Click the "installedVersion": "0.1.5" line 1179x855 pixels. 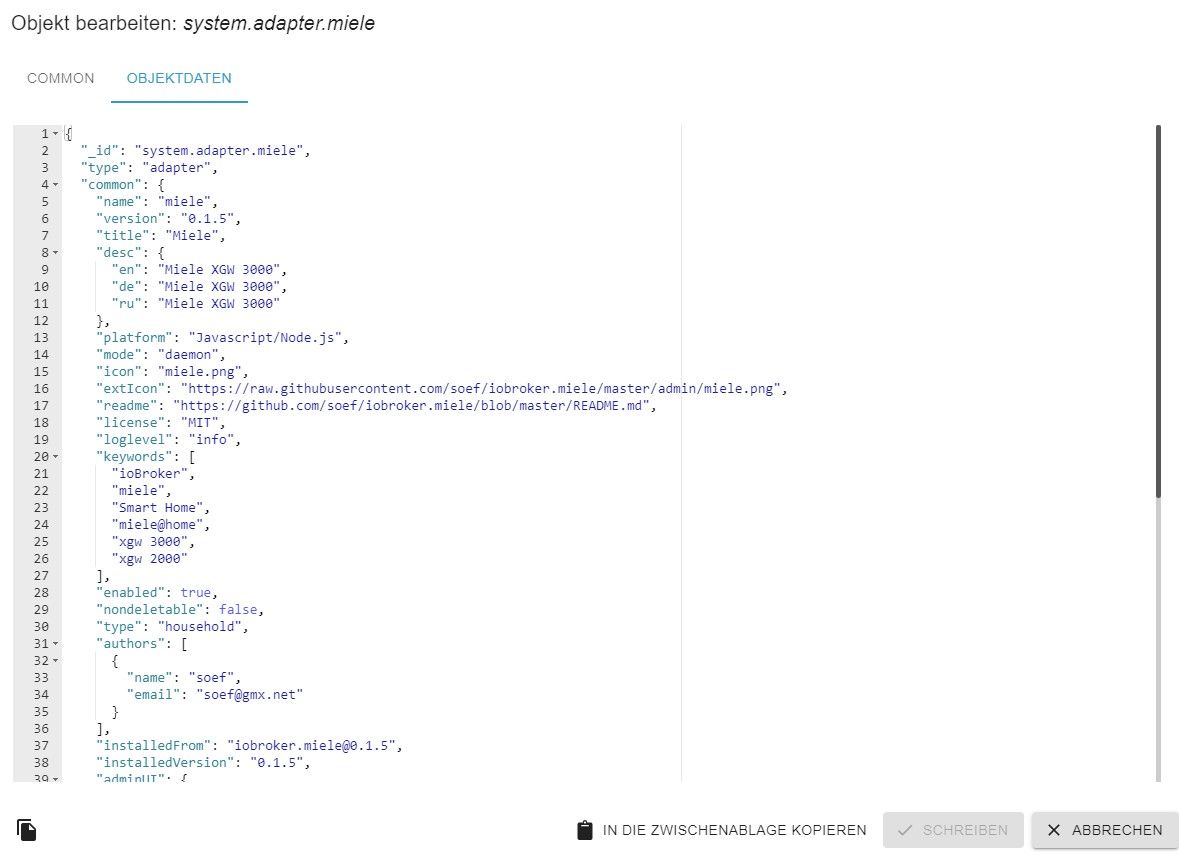(203, 763)
